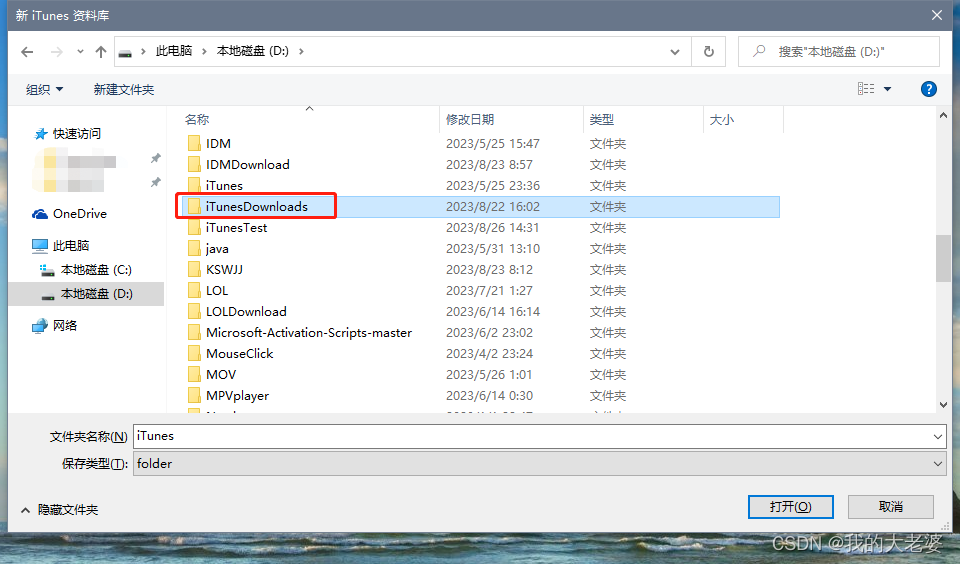Sort by 类型 column header

(602, 119)
